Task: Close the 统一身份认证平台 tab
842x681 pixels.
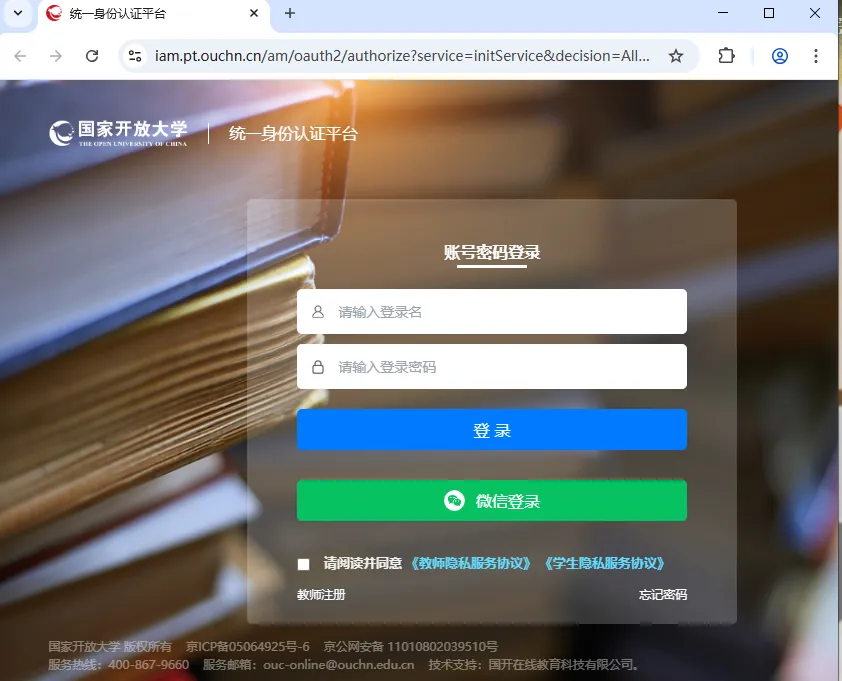Action: coord(254,13)
